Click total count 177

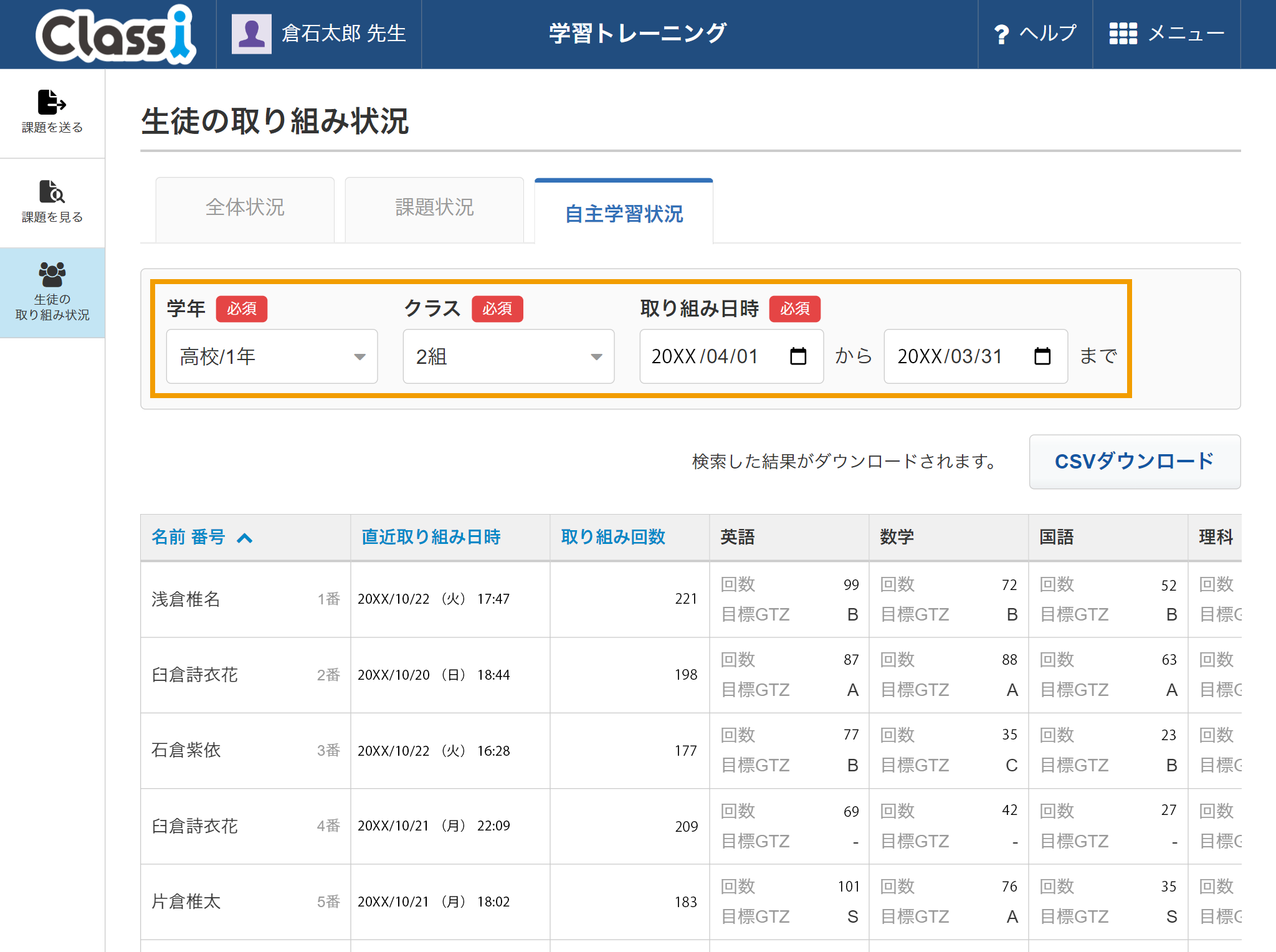686,751
